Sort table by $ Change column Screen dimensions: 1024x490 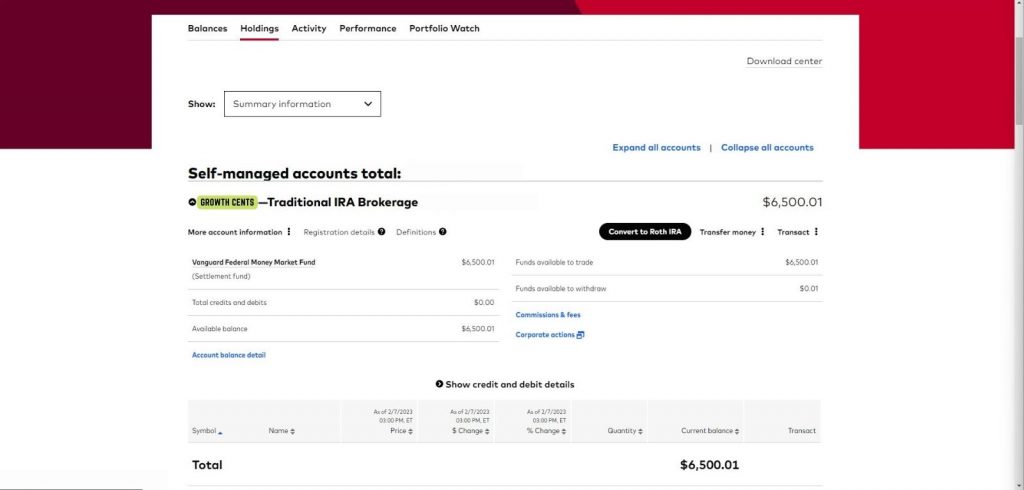471,431
